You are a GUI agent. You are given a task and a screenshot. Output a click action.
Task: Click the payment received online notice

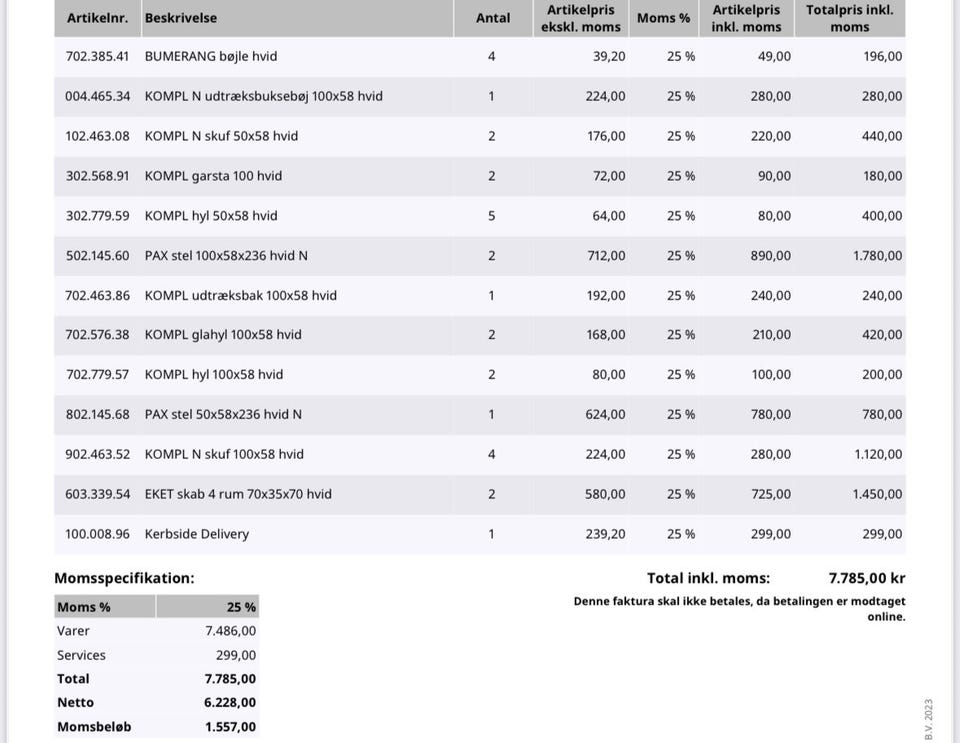739,609
